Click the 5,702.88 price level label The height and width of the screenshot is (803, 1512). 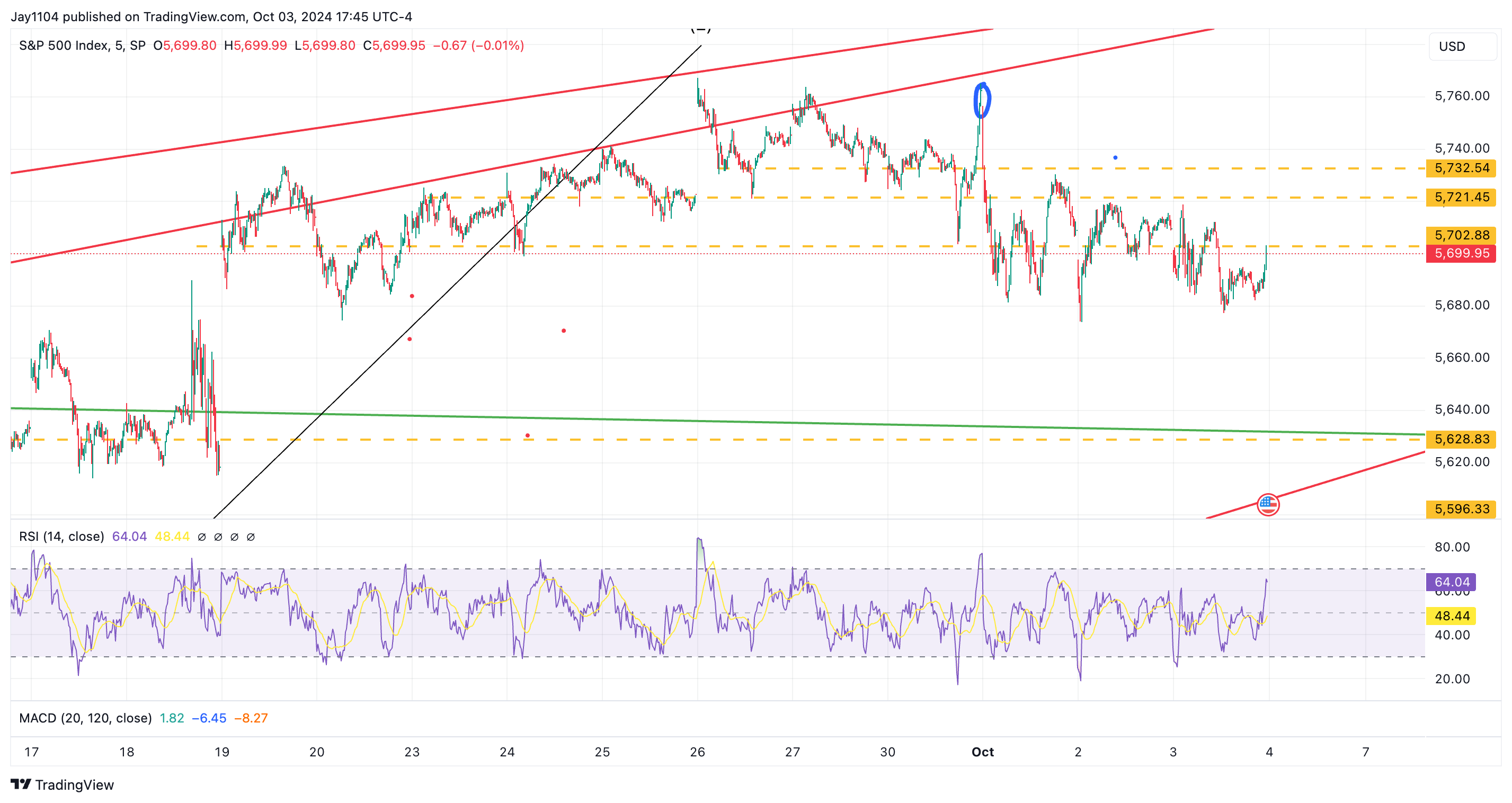(1462, 235)
